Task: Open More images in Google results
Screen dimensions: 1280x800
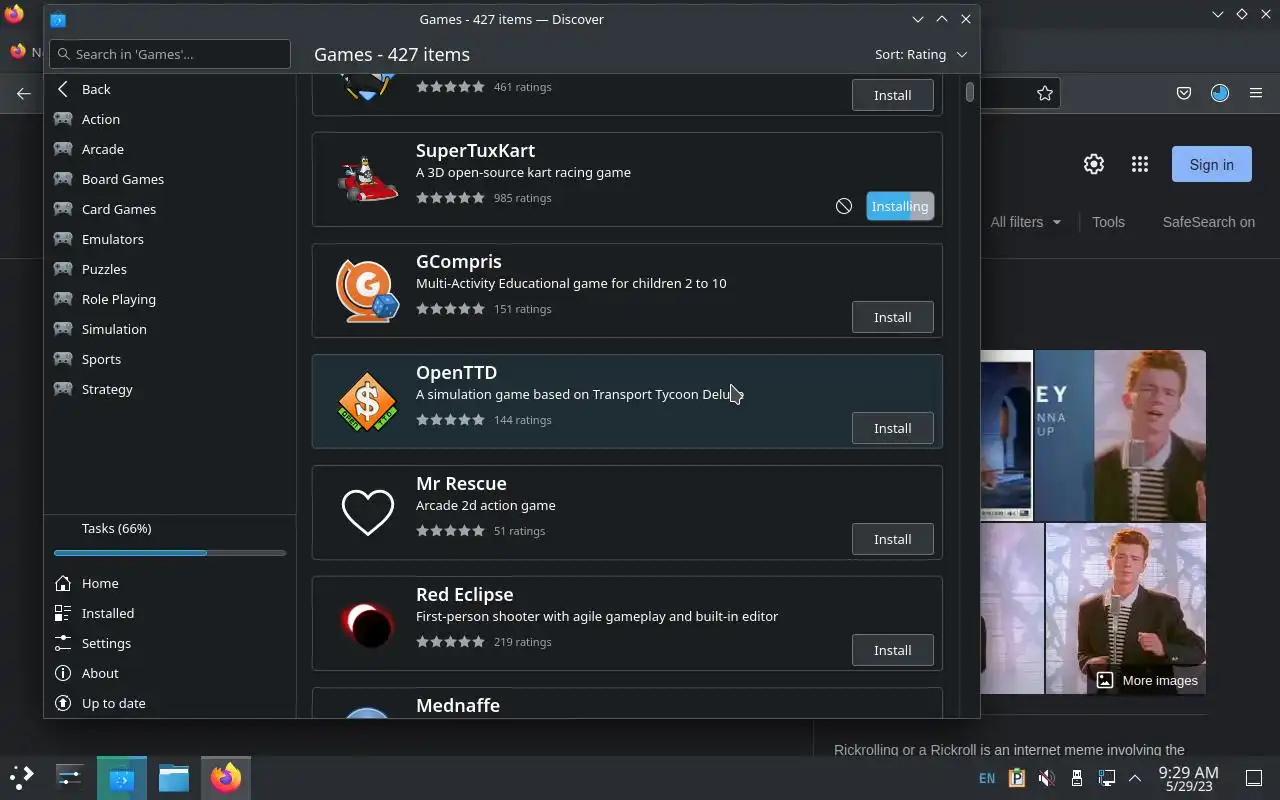Action: point(1147,680)
